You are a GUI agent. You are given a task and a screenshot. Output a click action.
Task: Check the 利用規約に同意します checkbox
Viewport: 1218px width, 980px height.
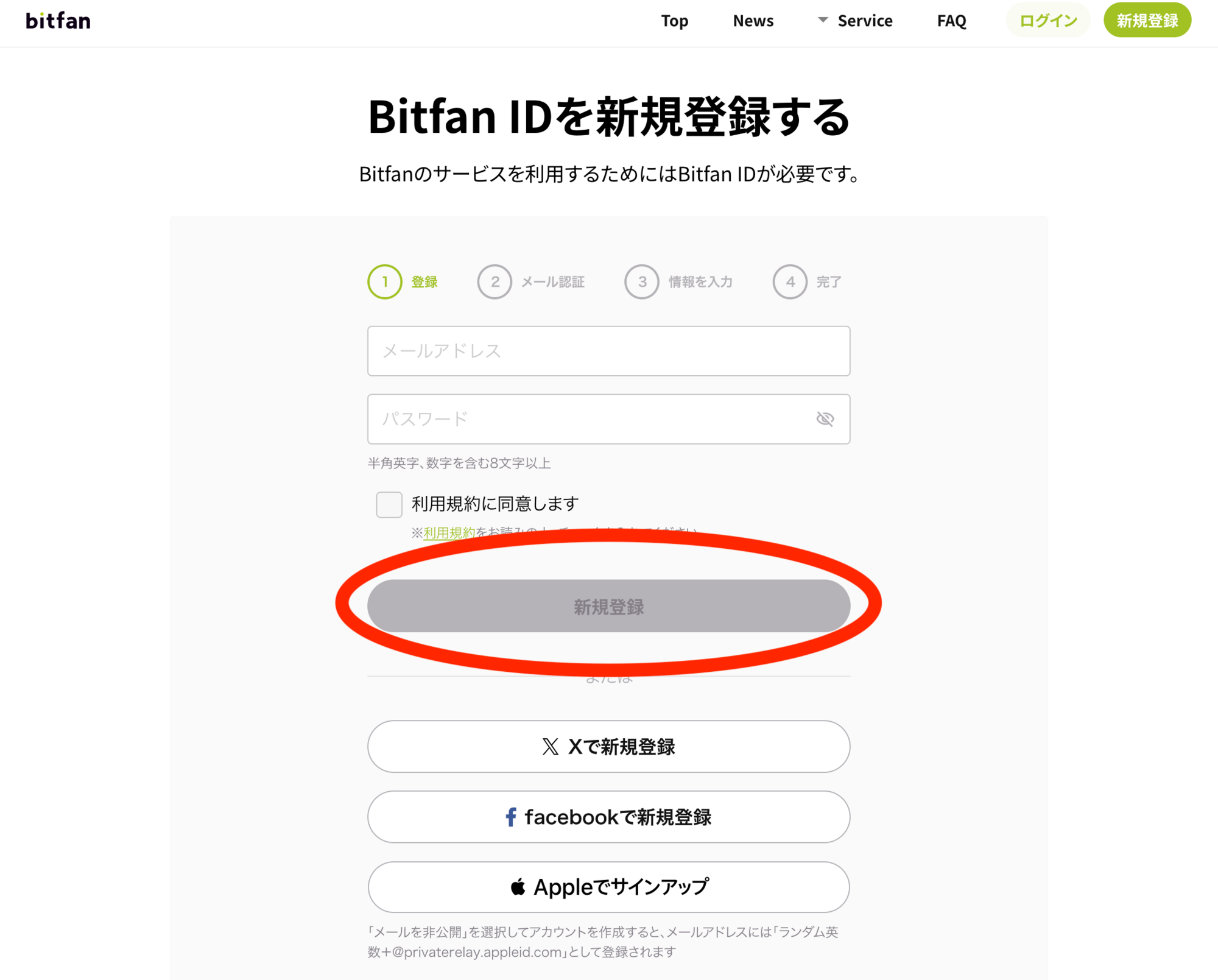(389, 504)
